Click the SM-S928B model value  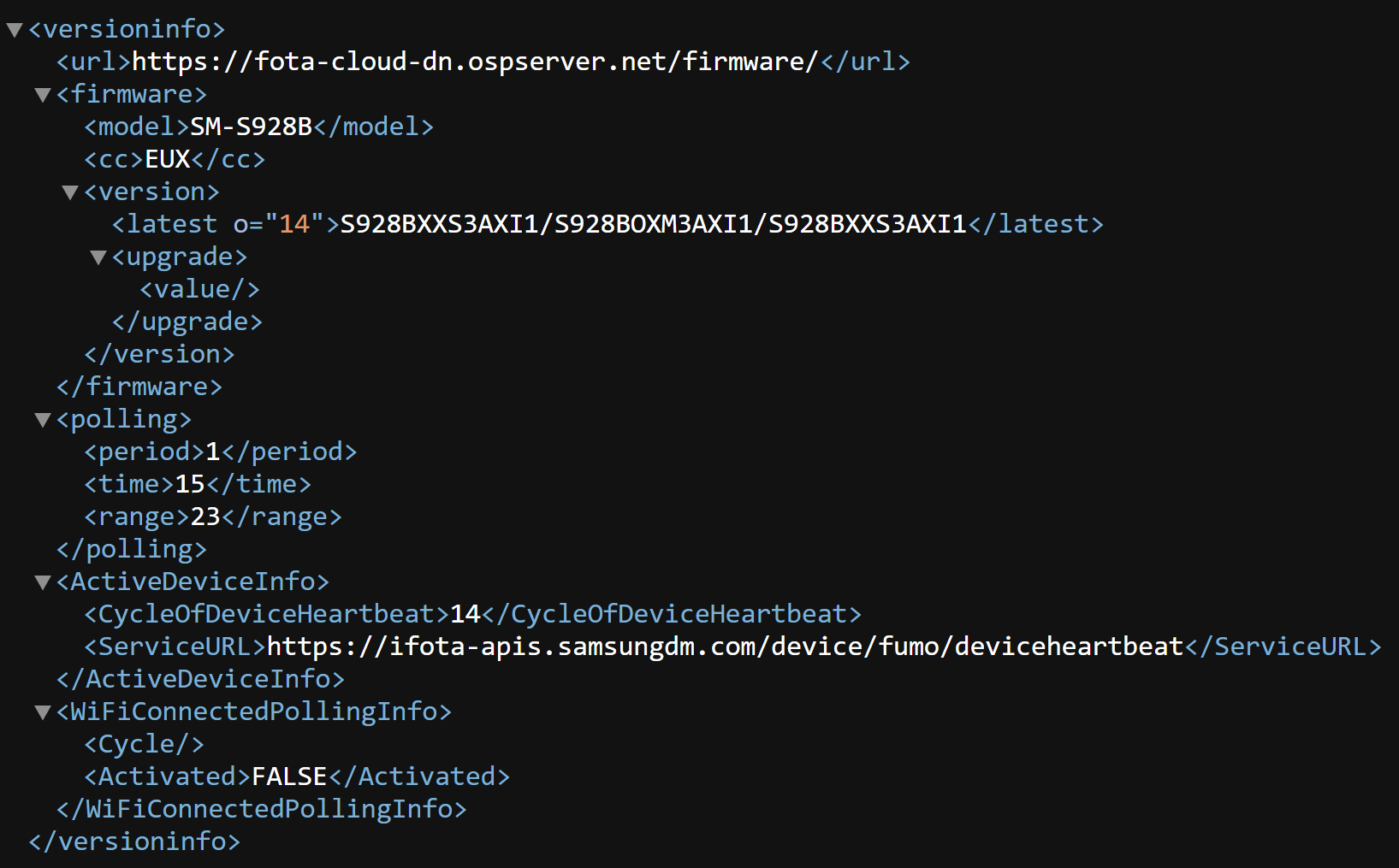pos(251,127)
